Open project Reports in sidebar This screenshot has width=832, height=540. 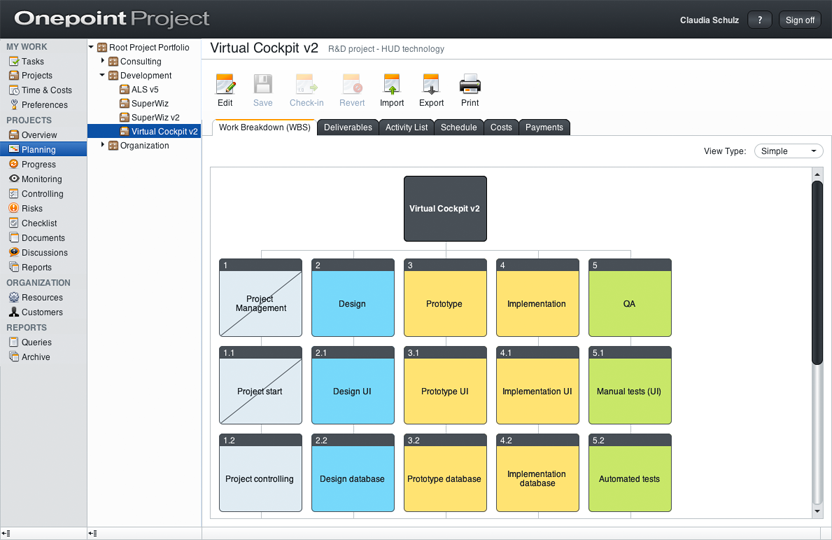(x=36, y=267)
